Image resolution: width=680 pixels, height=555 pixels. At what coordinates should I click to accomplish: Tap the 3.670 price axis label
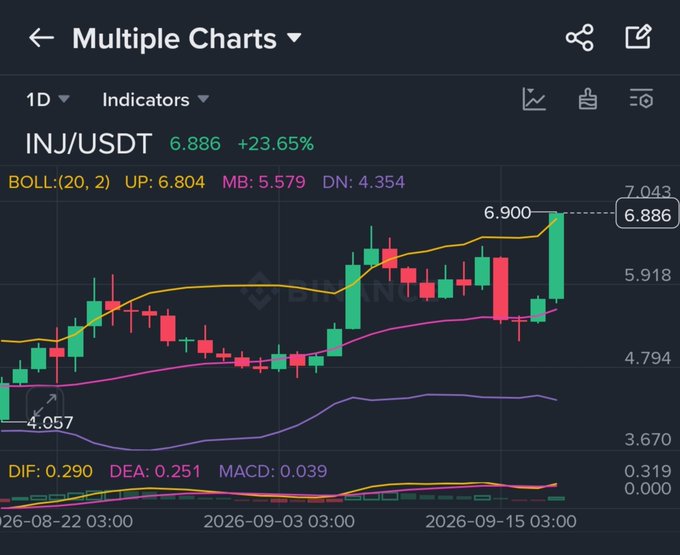click(x=647, y=440)
